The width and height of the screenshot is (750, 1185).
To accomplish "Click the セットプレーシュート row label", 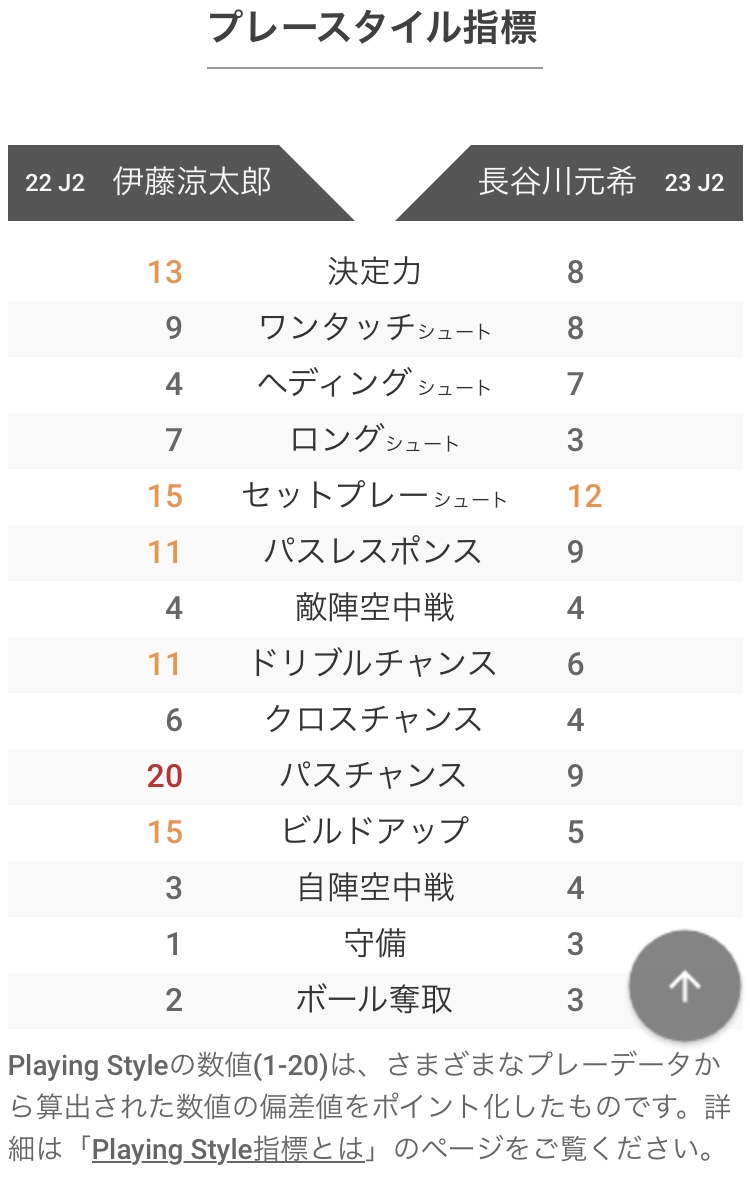I will point(375,496).
